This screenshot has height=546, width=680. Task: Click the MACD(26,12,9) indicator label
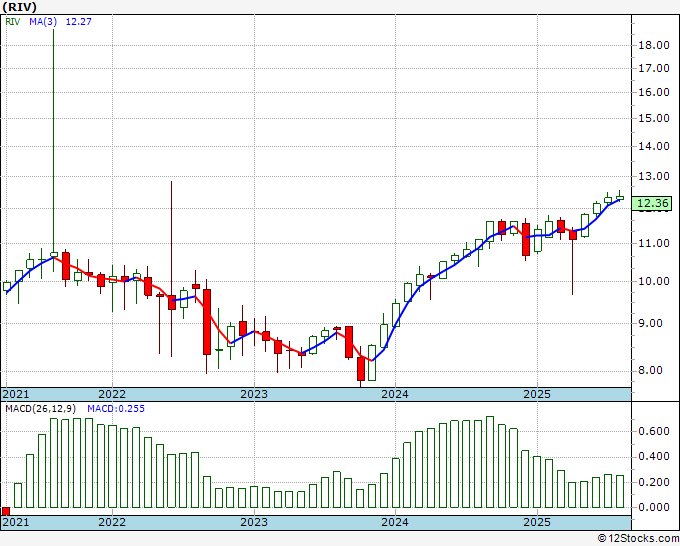tap(41, 409)
